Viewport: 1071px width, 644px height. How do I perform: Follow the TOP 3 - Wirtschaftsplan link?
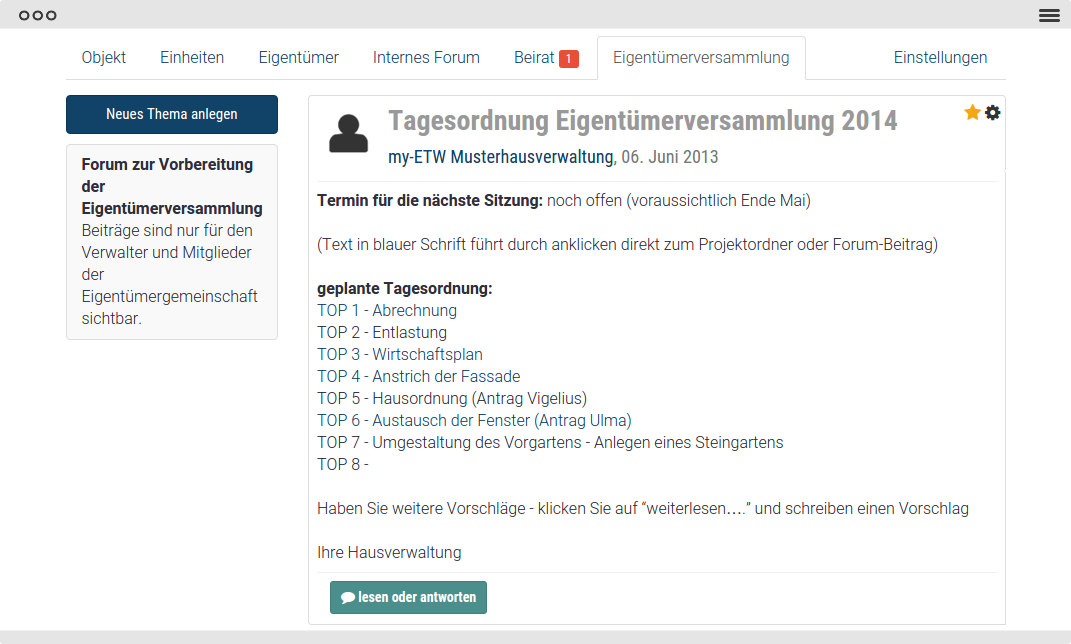click(x=400, y=355)
